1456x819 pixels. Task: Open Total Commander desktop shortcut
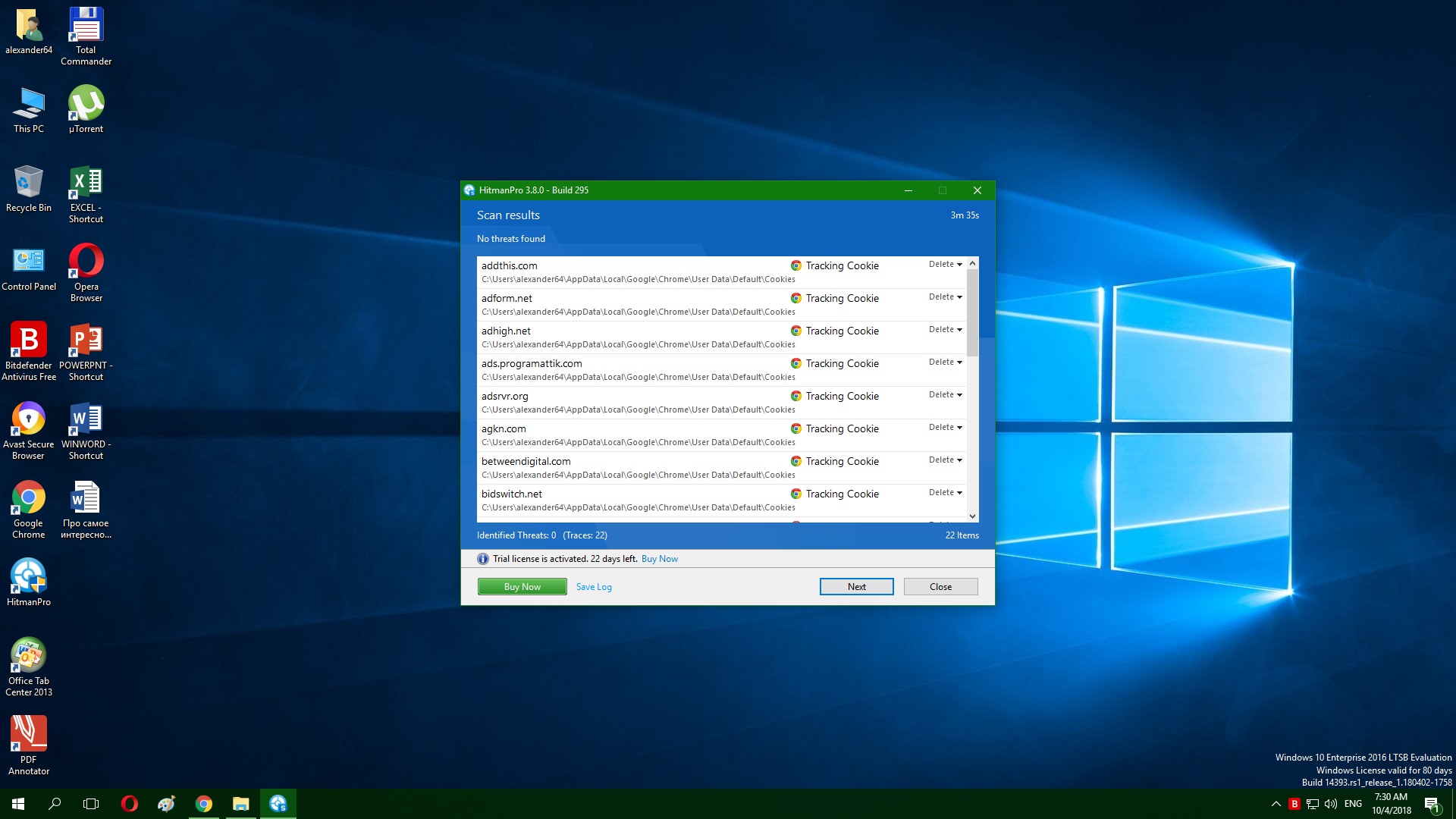click(86, 27)
